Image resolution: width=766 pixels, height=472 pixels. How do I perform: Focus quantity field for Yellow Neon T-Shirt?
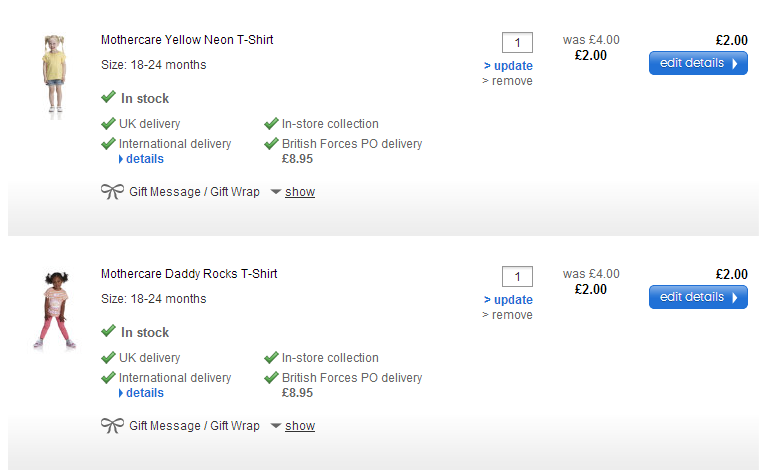[517, 43]
